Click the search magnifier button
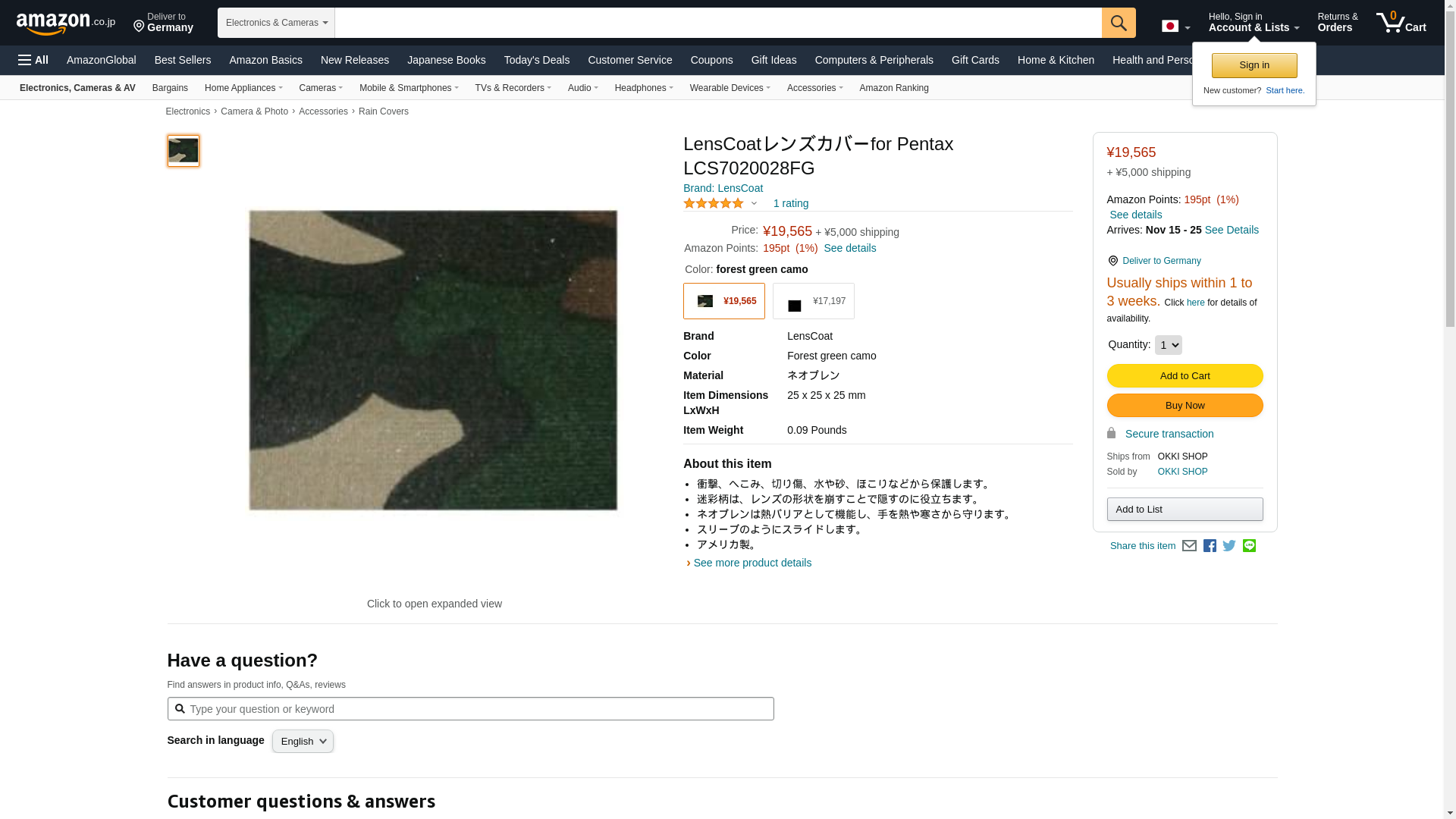The height and width of the screenshot is (819, 1456). 1119,23
